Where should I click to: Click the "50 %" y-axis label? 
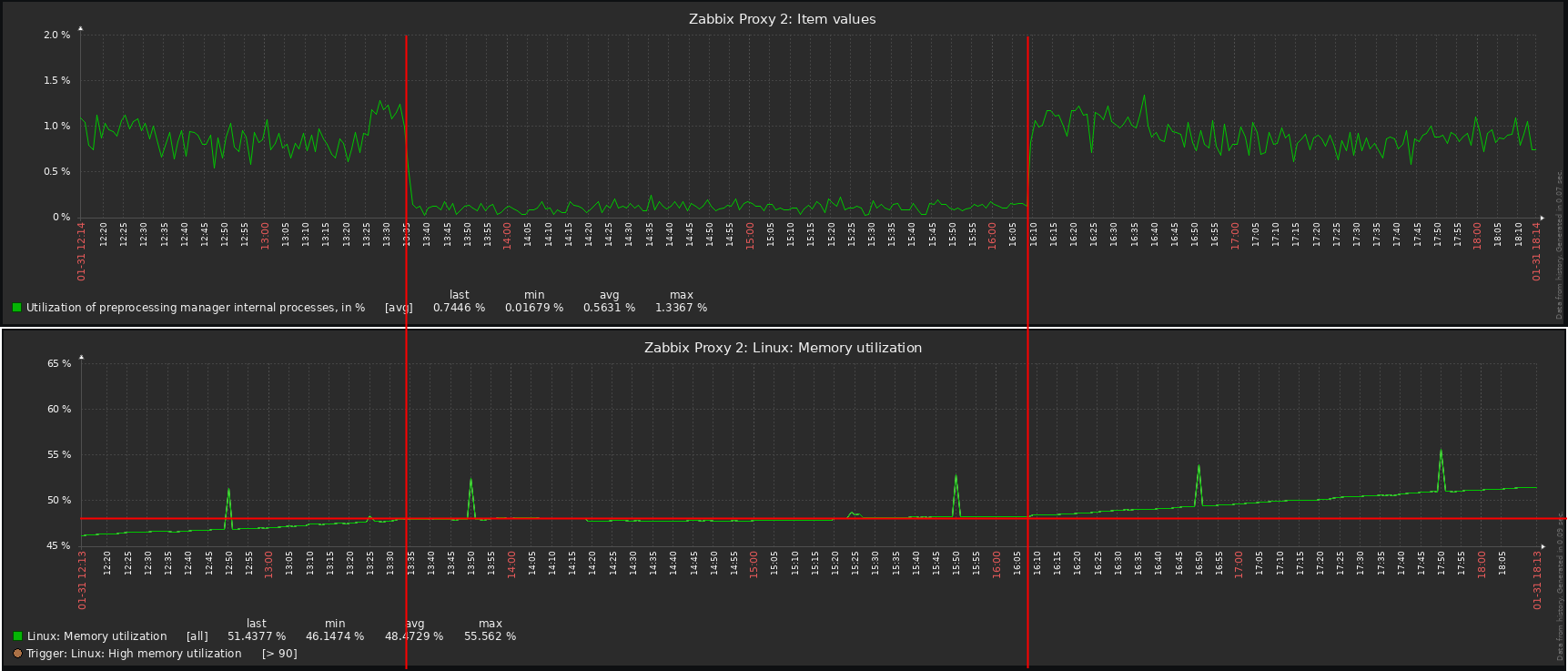[x=59, y=501]
